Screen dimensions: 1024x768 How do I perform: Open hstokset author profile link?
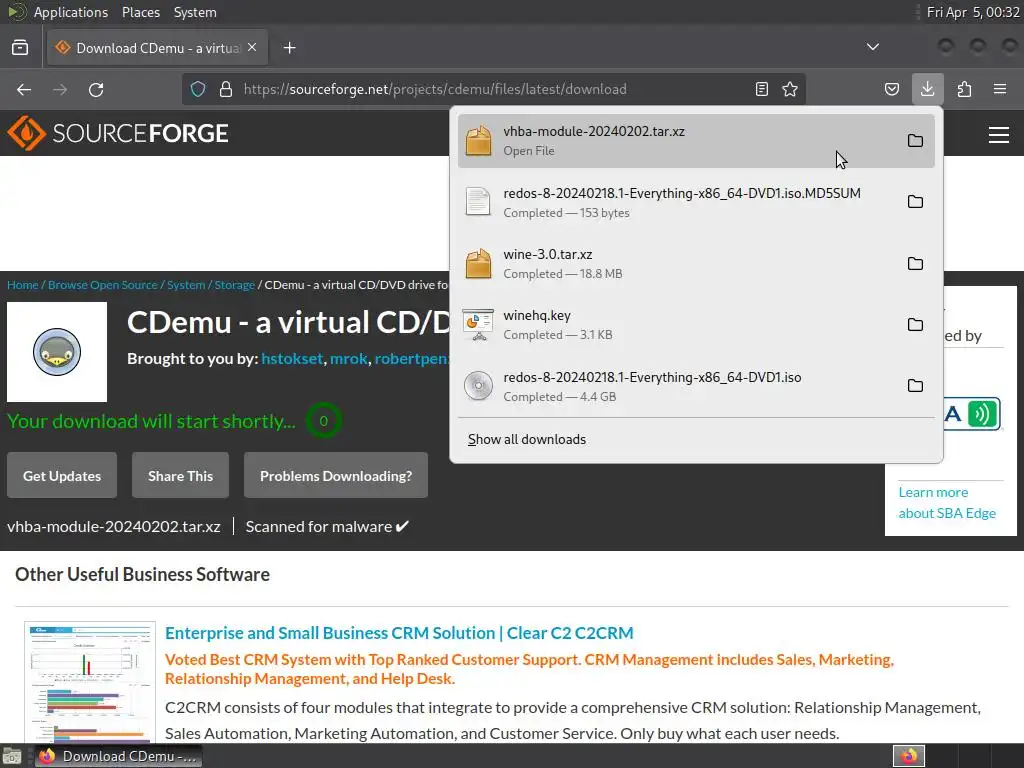(292, 359)
